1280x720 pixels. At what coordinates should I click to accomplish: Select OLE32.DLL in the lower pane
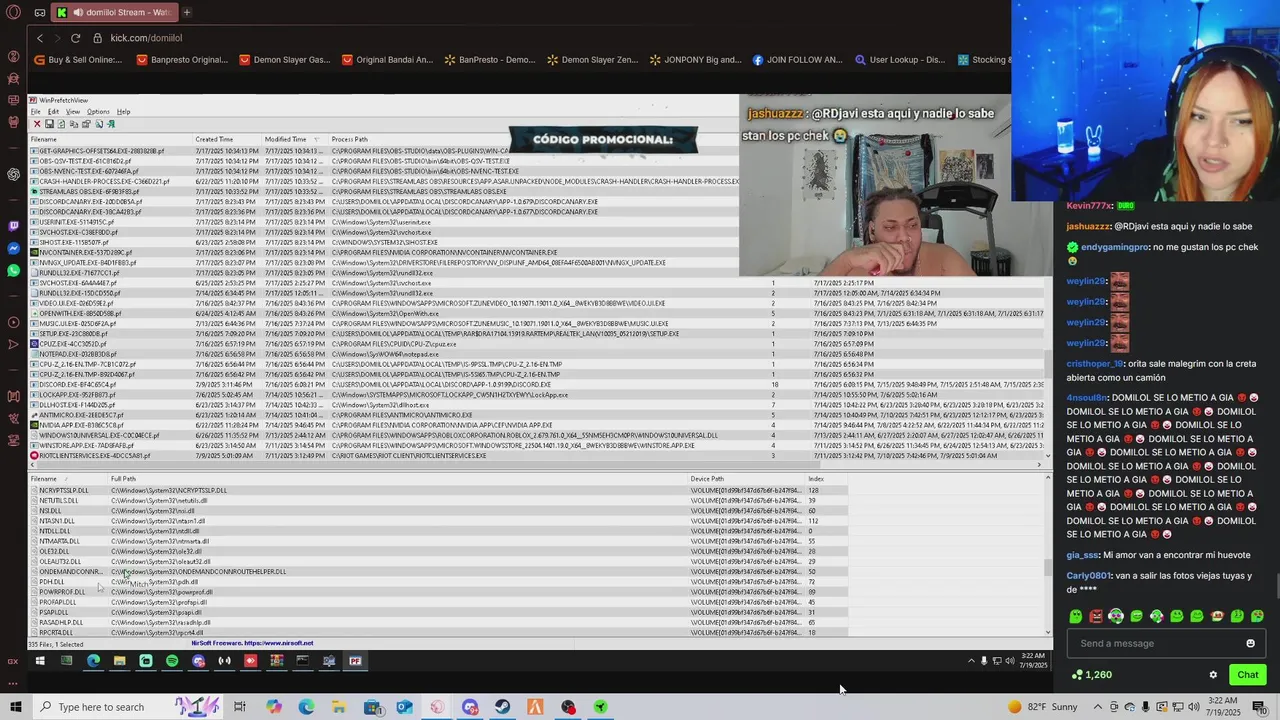pos(438,551)
